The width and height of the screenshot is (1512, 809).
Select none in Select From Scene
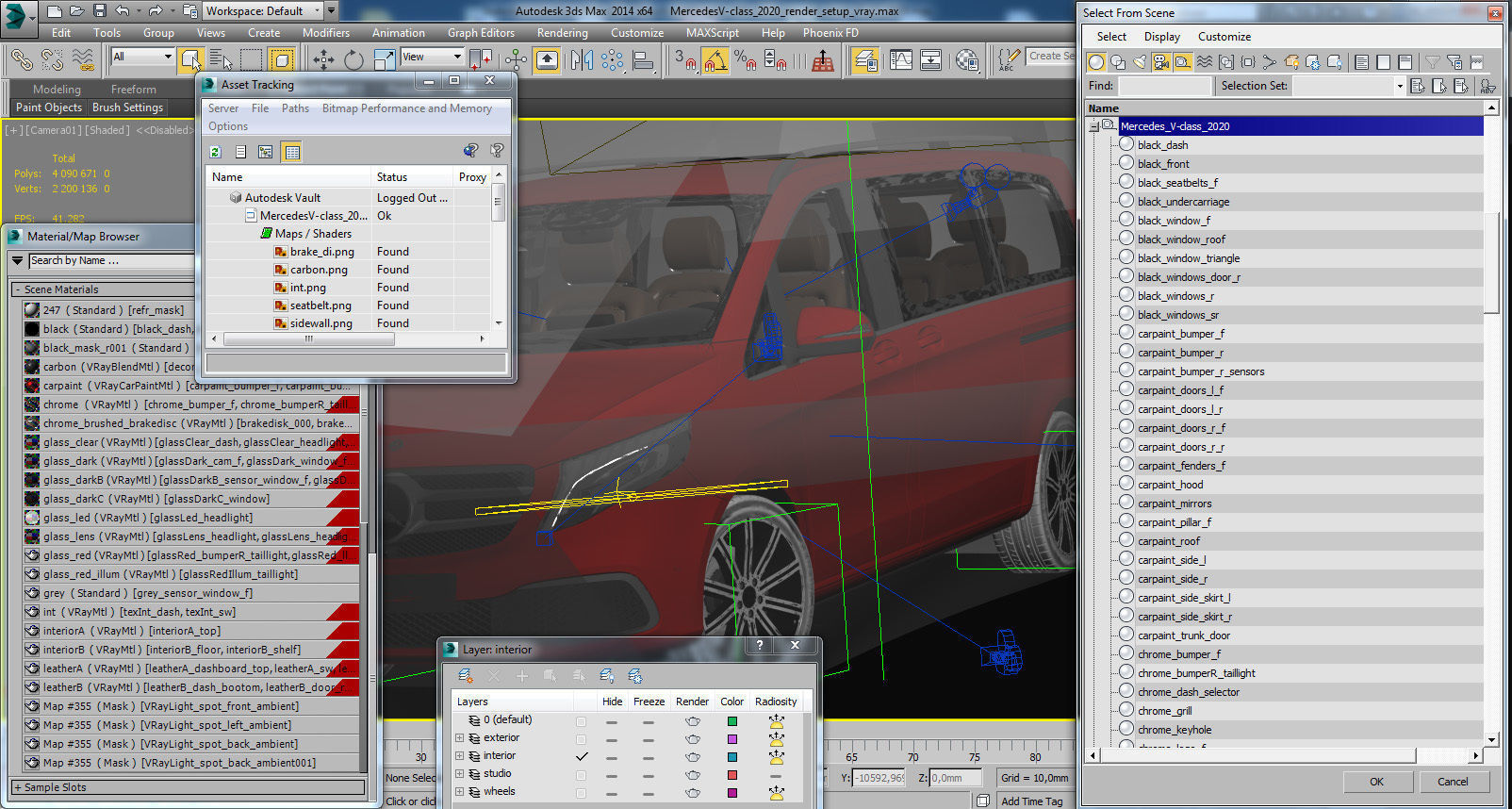click(x=1439, y=87)
